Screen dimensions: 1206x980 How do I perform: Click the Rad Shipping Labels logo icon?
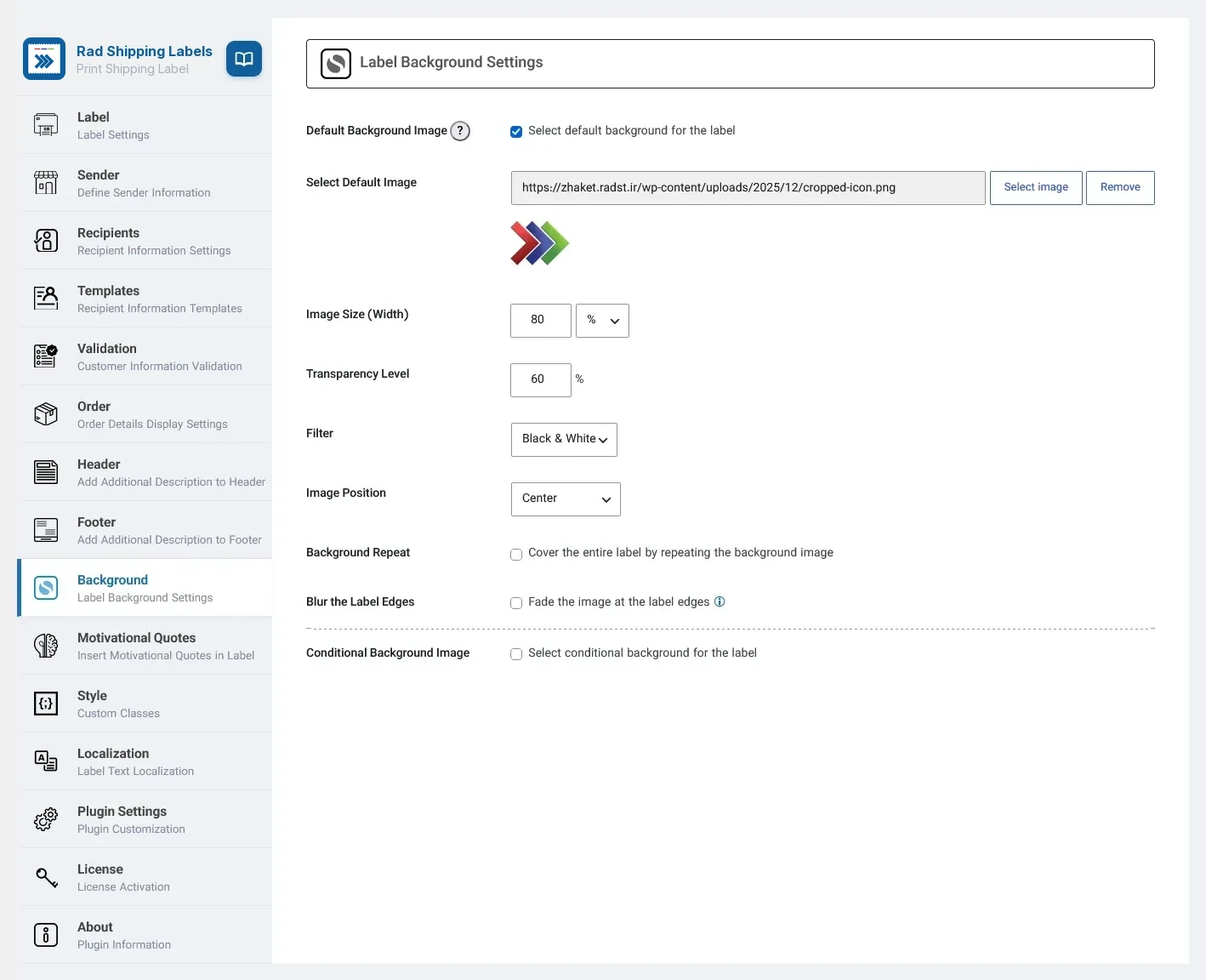44,59
